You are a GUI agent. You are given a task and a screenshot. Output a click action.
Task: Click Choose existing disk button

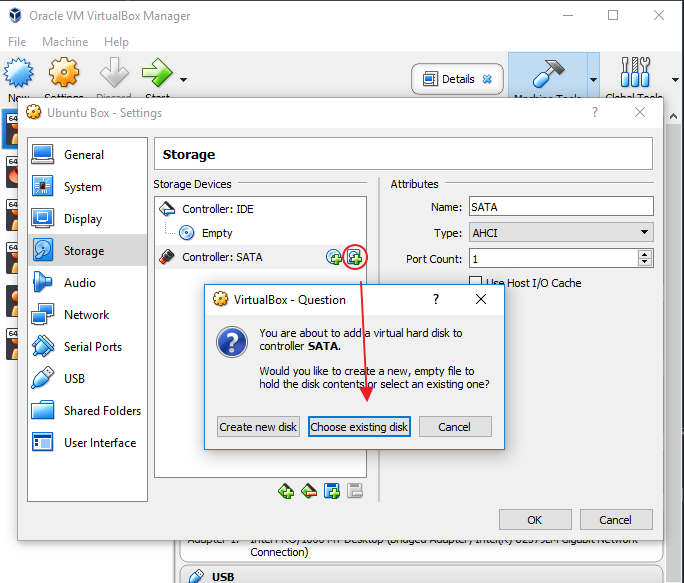coord(359,426)
